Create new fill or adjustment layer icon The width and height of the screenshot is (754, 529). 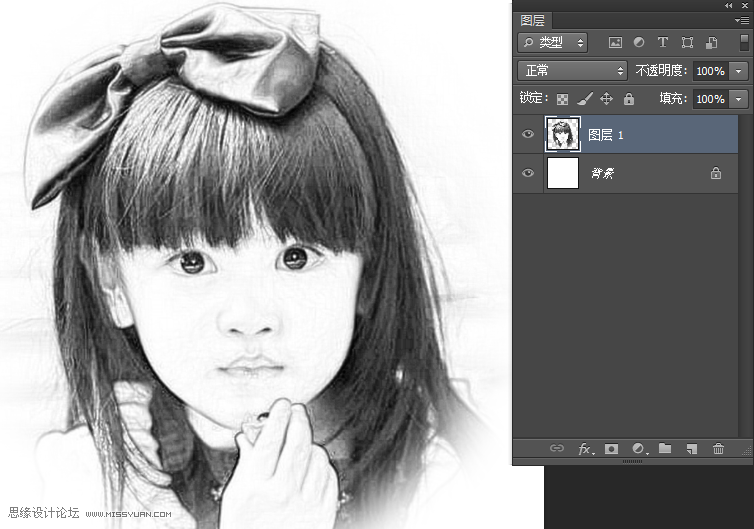(639, 449)
